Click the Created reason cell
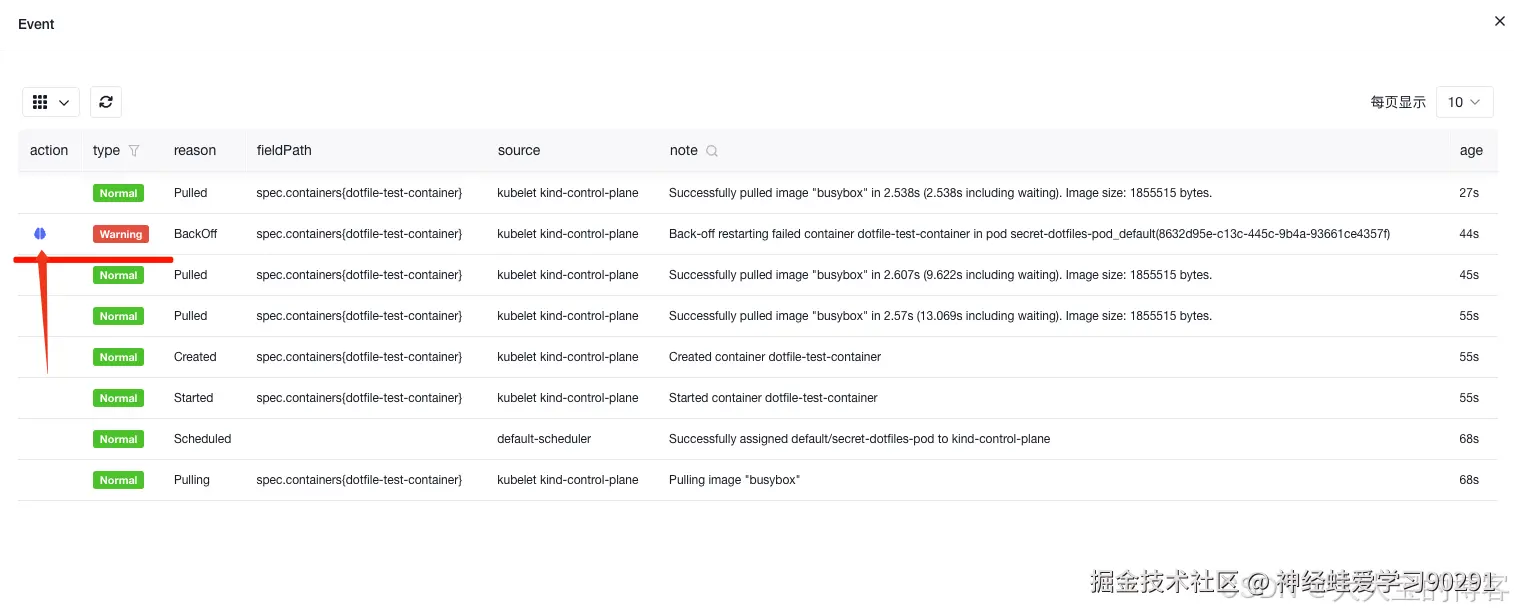This screenshot has height=614, width=1514. click(x=195, y=357)
